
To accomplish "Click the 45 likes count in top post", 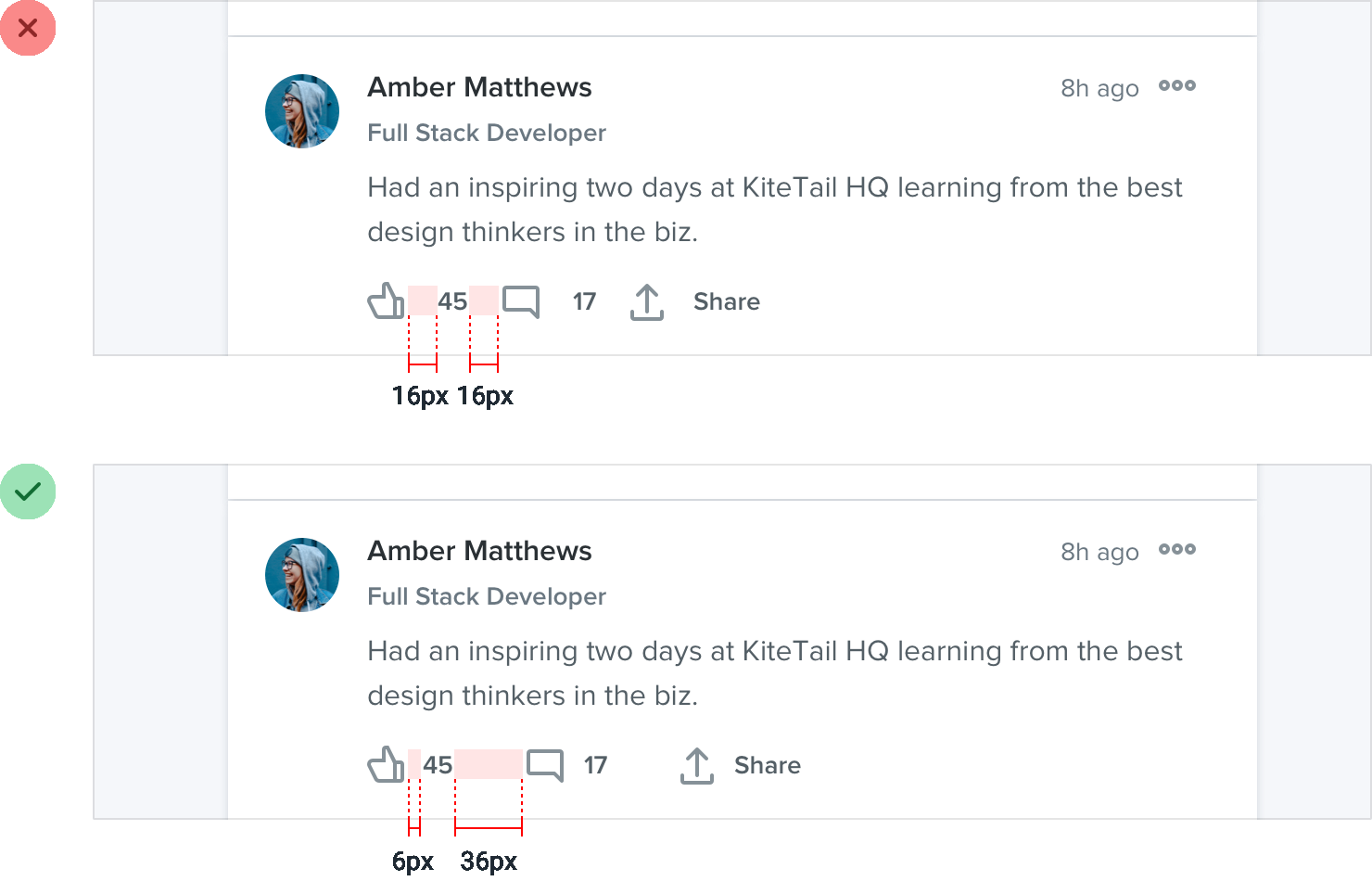I will click(x=452, y=301).
